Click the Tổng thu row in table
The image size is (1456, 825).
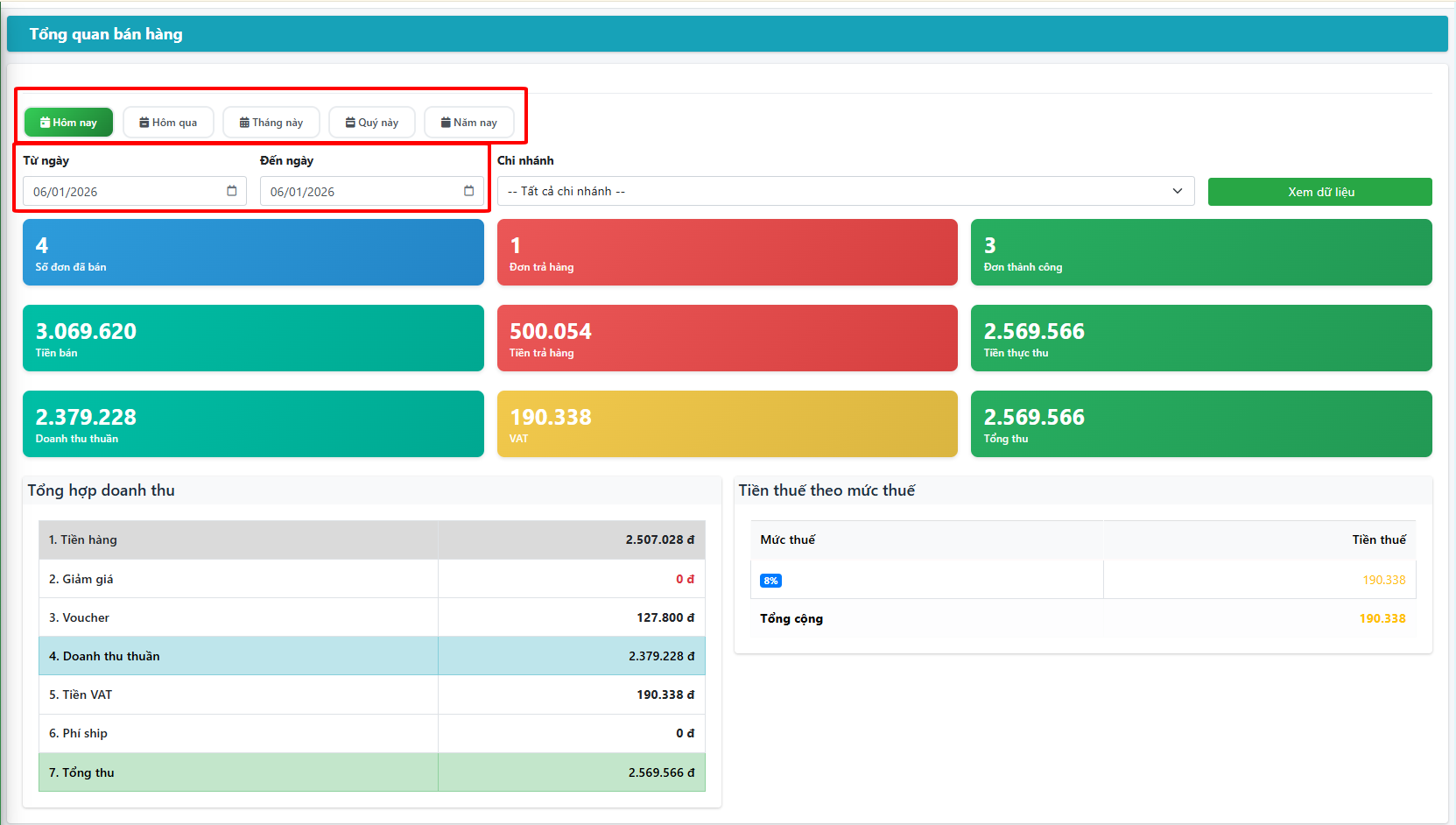coord(371,772)
